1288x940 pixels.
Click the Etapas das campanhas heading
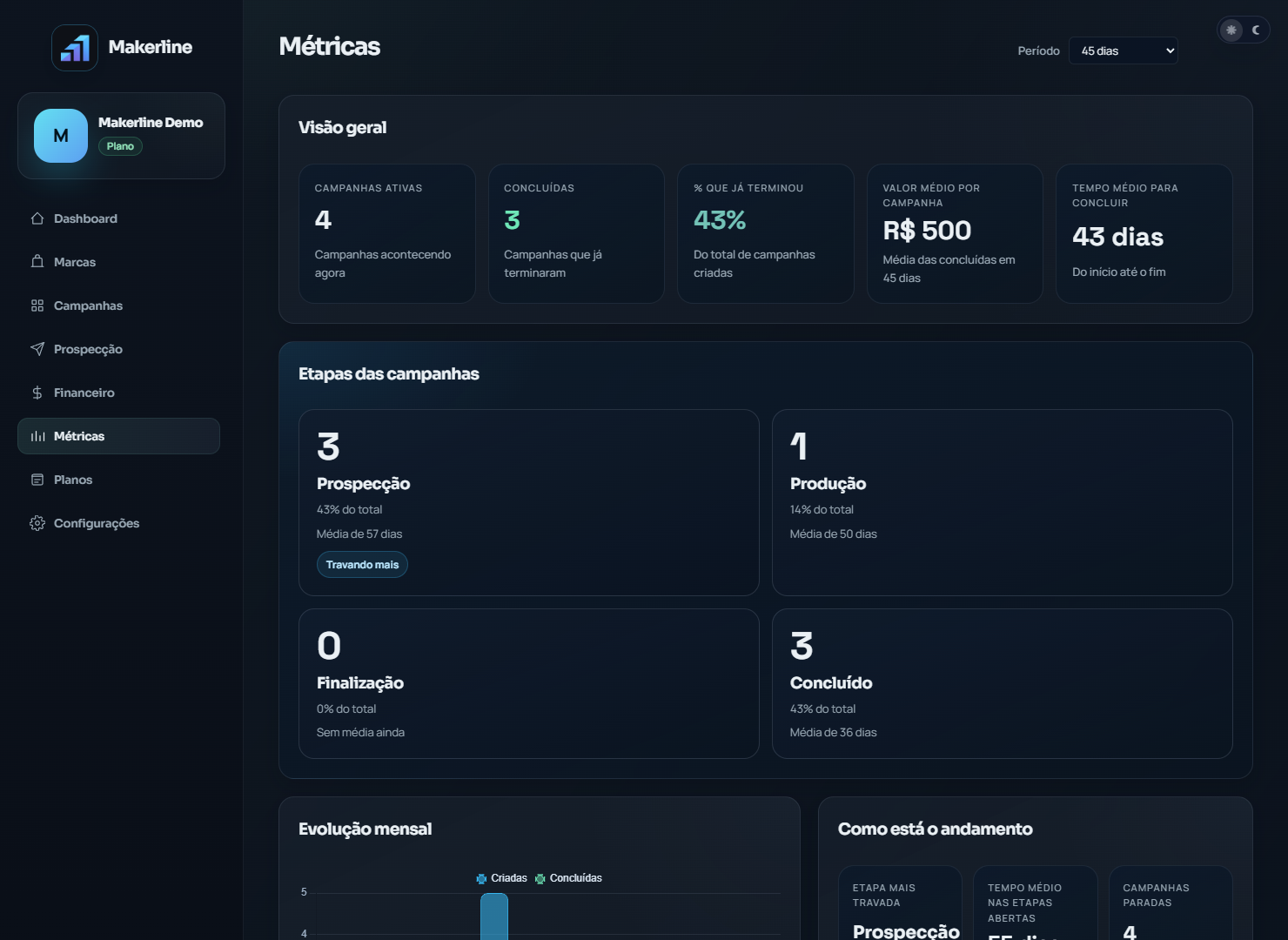[x=389, y=373]
